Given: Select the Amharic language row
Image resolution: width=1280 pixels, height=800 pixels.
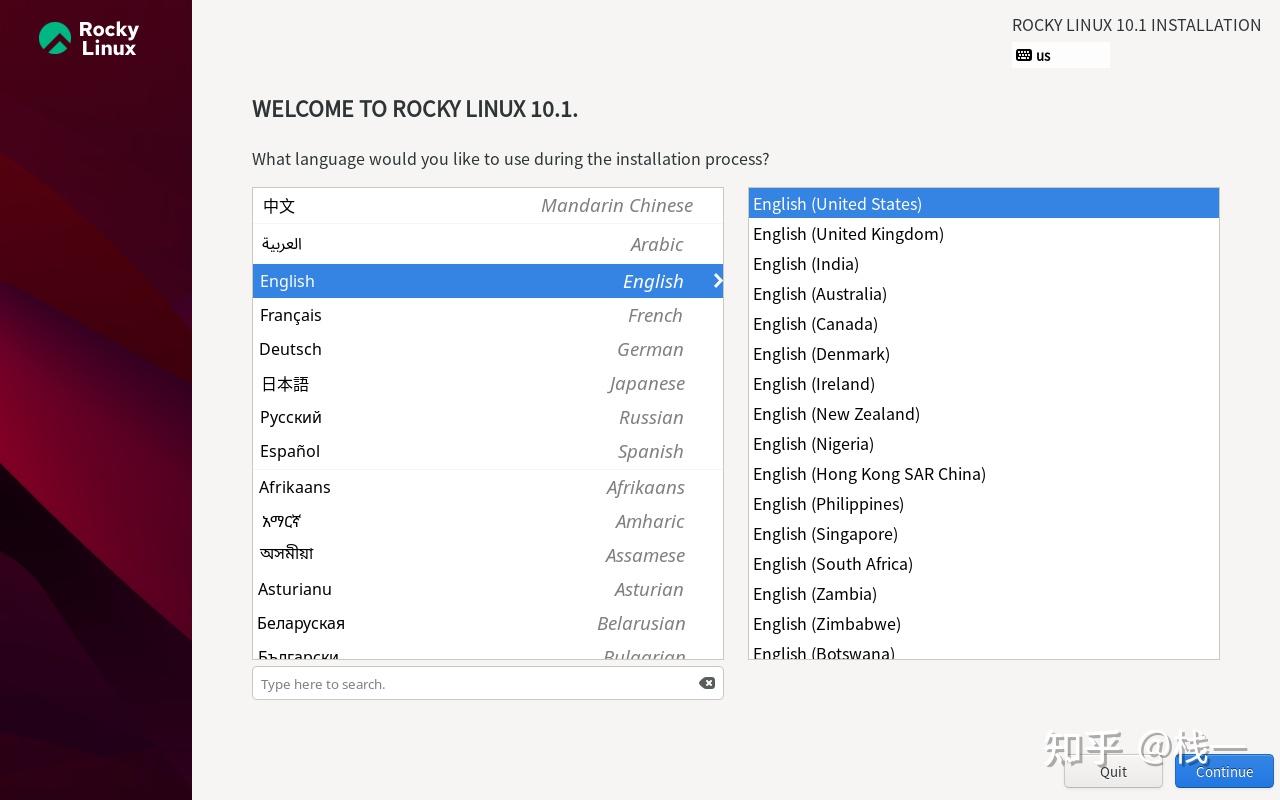Looking at the screenshot, I should (x=488, y=521).
